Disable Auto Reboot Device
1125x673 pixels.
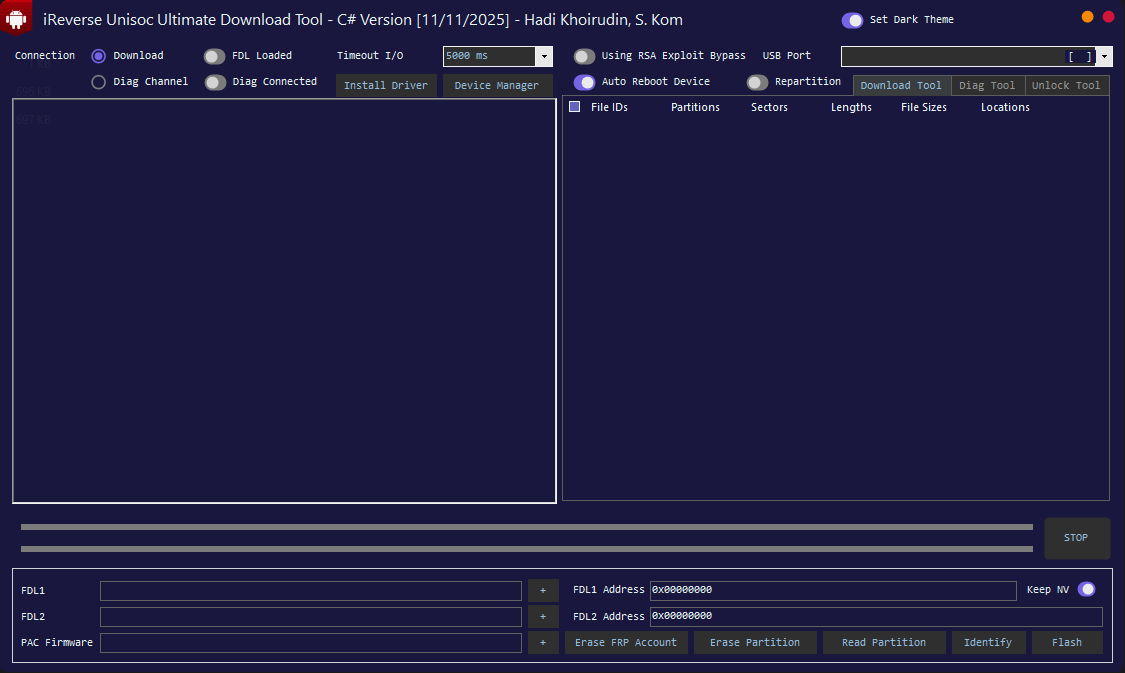tap(584, 82)
